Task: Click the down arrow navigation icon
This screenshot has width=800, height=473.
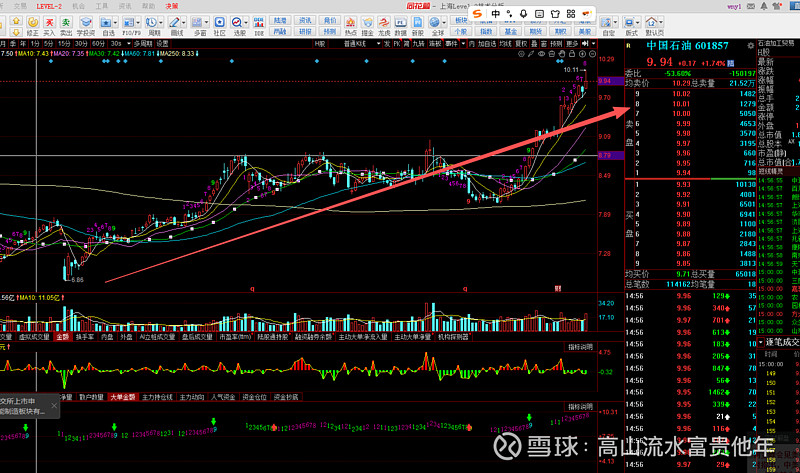Action: click(x=16, y=32)
